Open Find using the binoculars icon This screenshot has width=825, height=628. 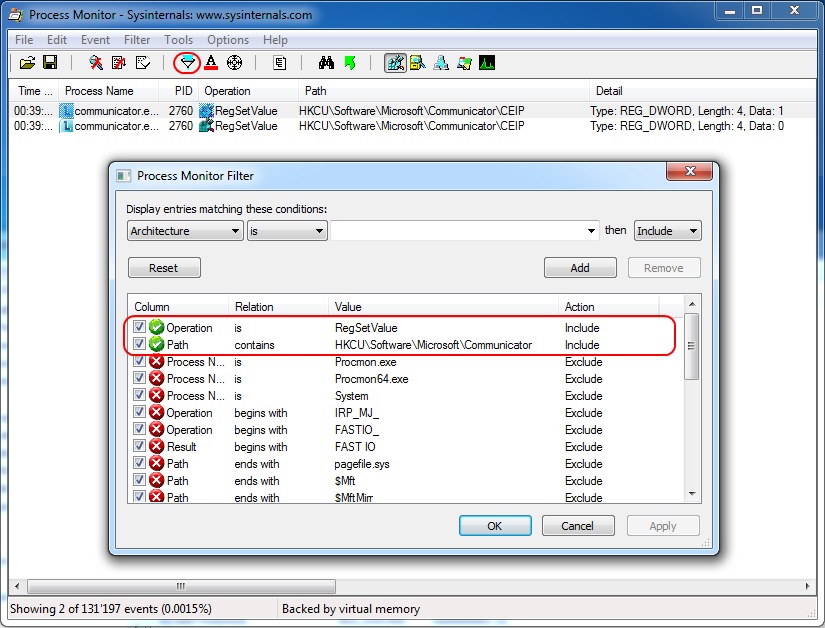pos(326,63)
